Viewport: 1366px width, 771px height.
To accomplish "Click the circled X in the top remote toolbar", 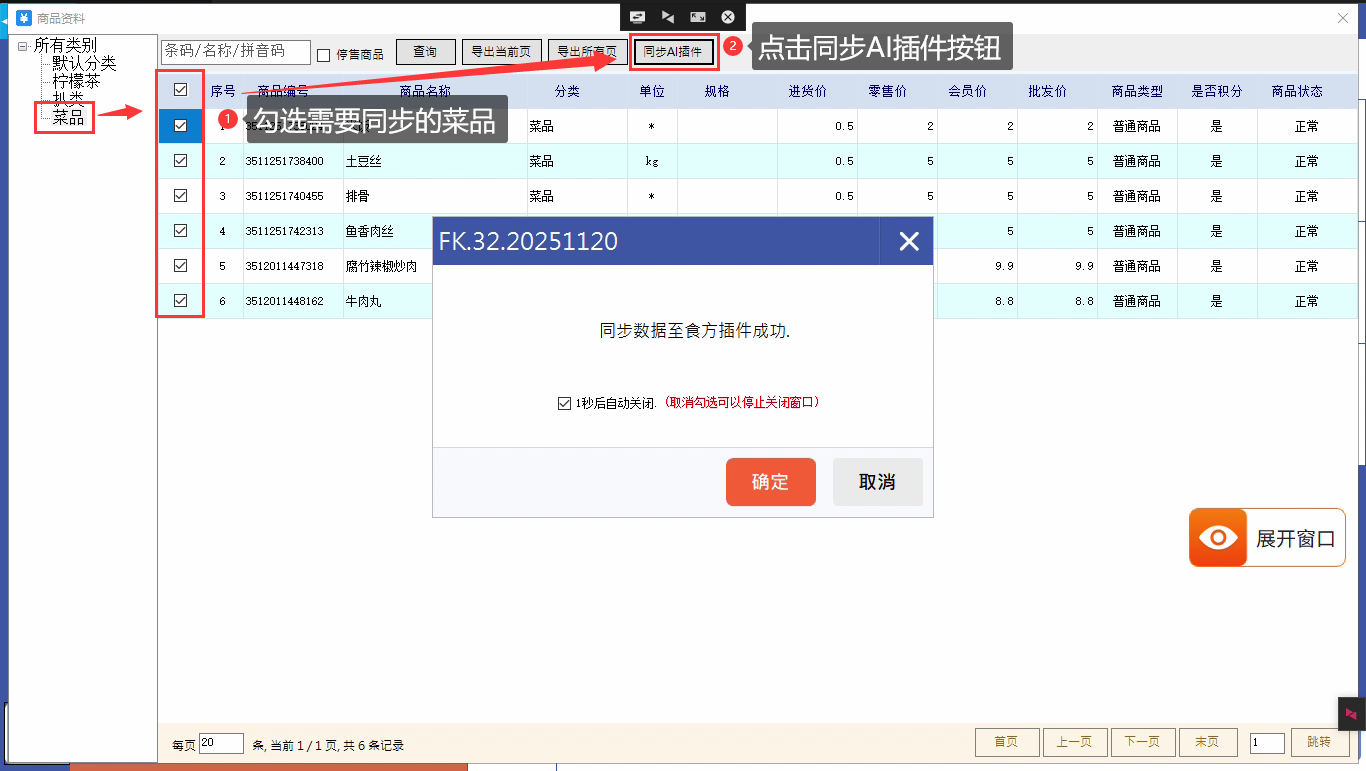I will coord(728,17).
